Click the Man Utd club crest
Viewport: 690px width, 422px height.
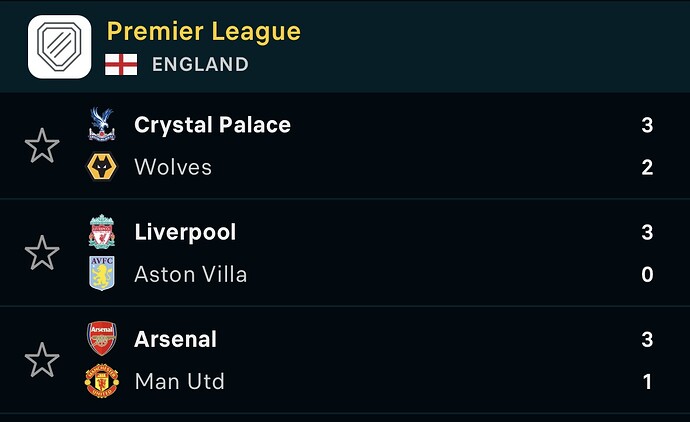[102, 381]
